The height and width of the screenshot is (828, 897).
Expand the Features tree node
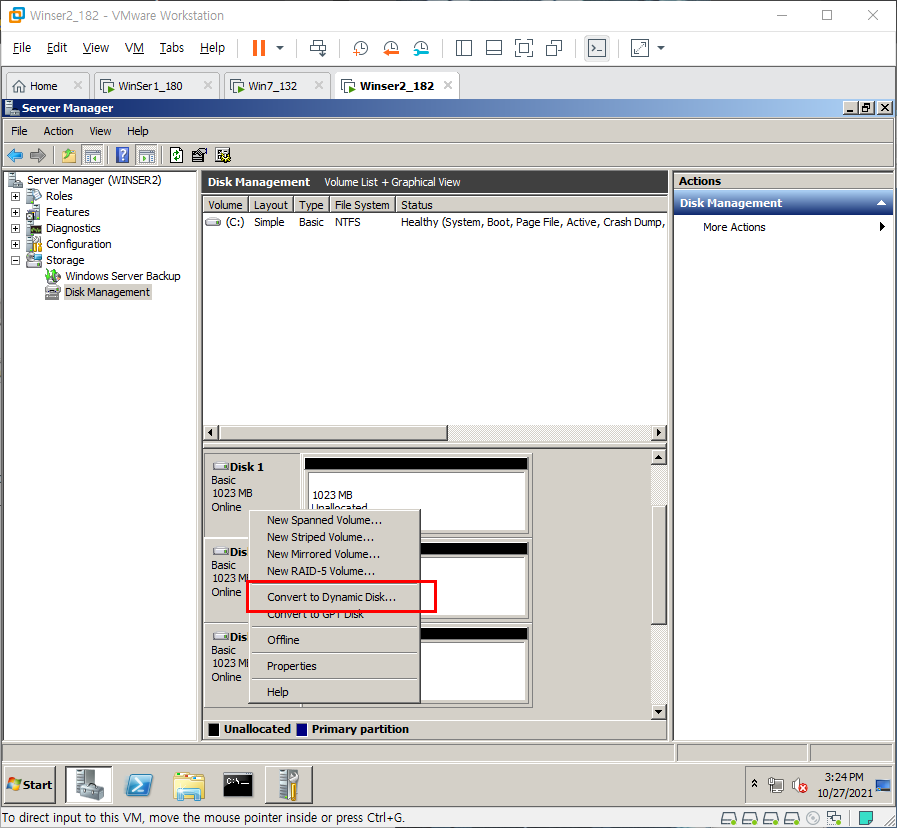15,212
